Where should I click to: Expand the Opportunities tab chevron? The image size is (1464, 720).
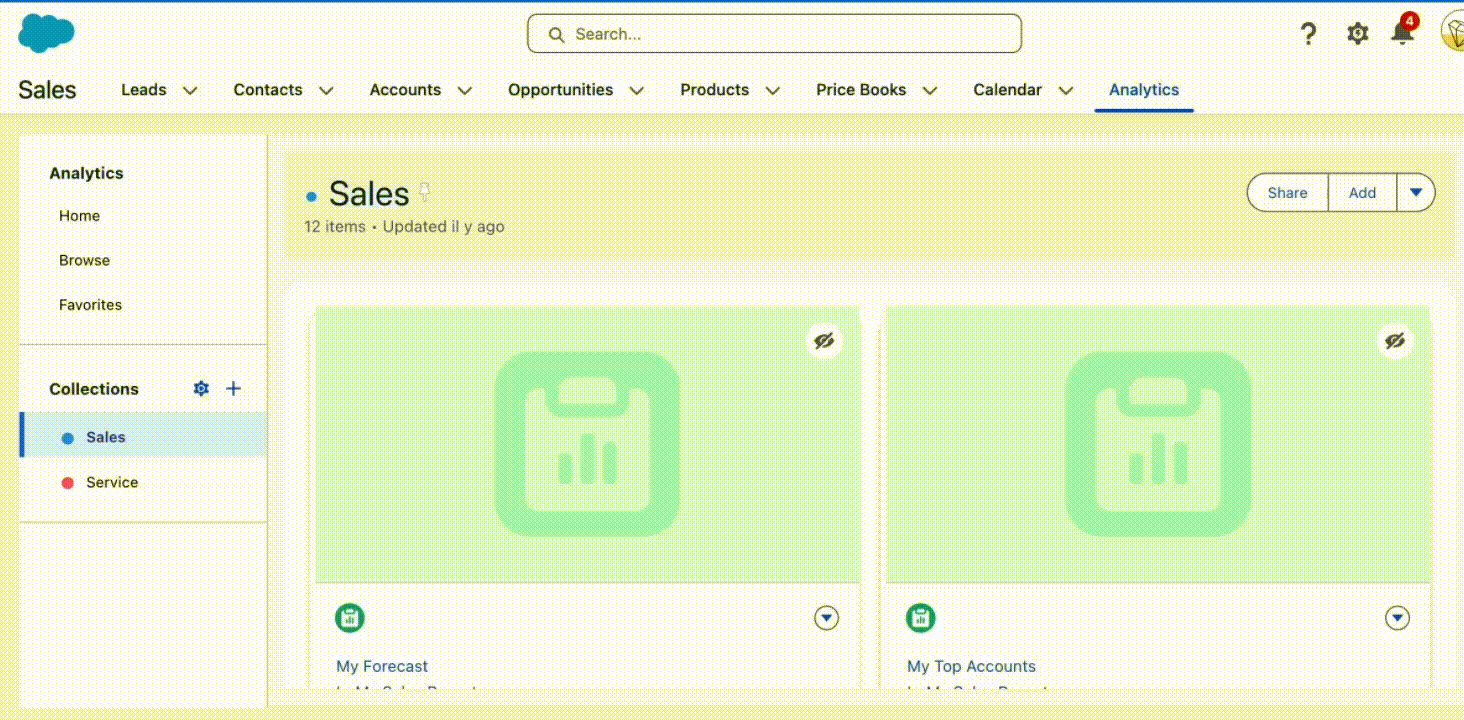637,90
